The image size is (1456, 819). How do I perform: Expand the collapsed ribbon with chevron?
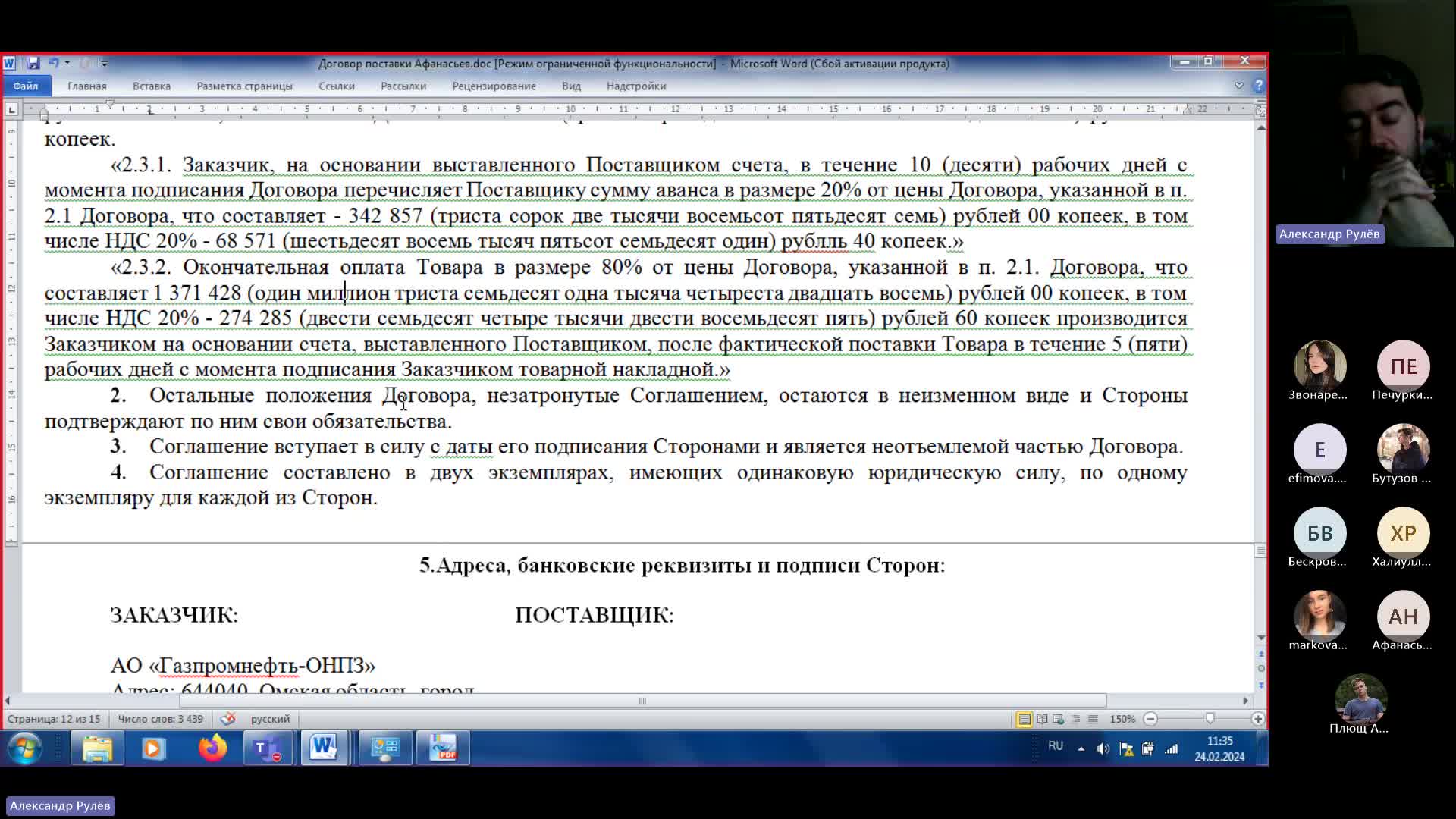point(1239,86)
